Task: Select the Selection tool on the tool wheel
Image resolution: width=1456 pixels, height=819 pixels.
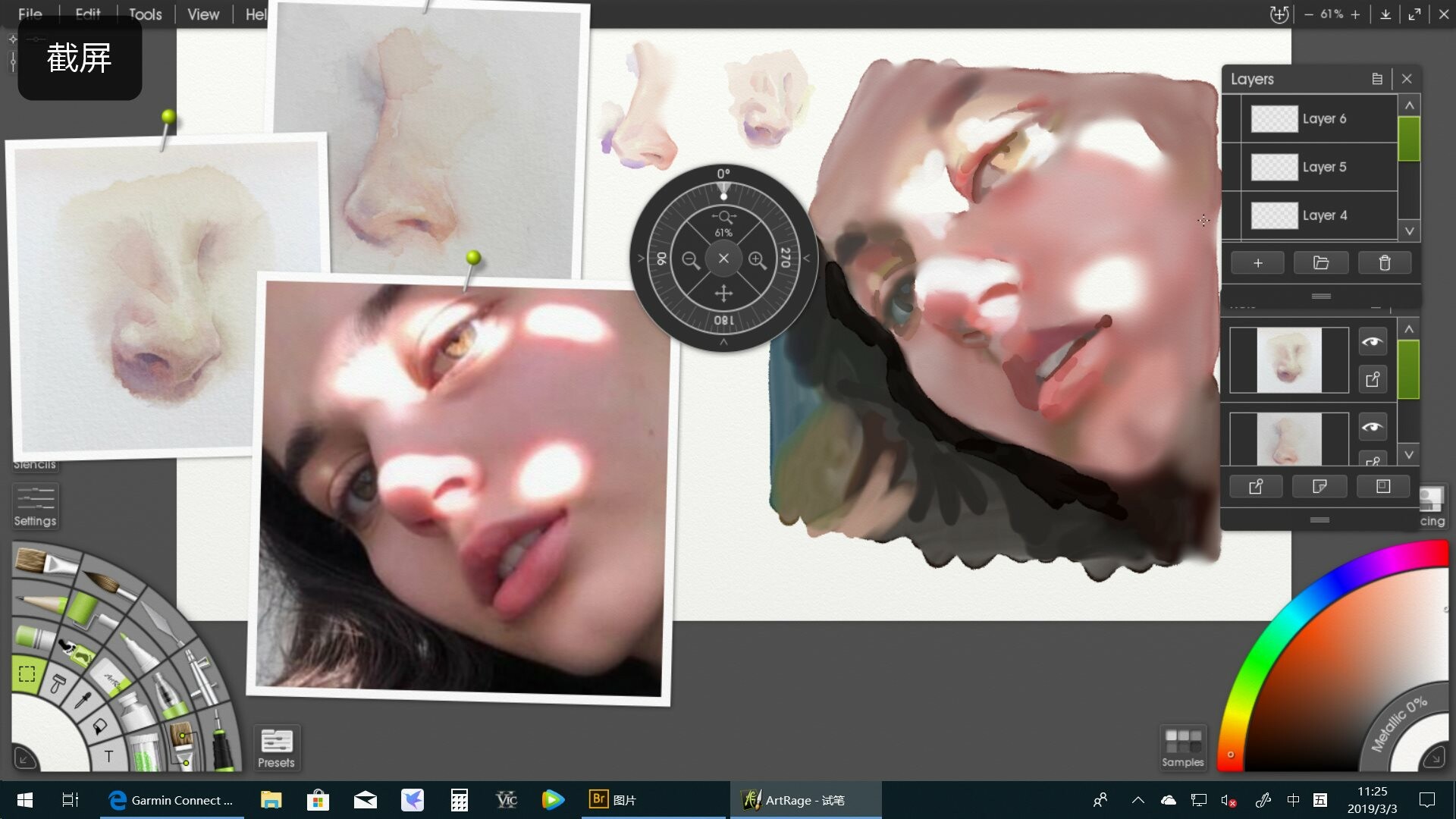Action: click(x=27, y=673)
